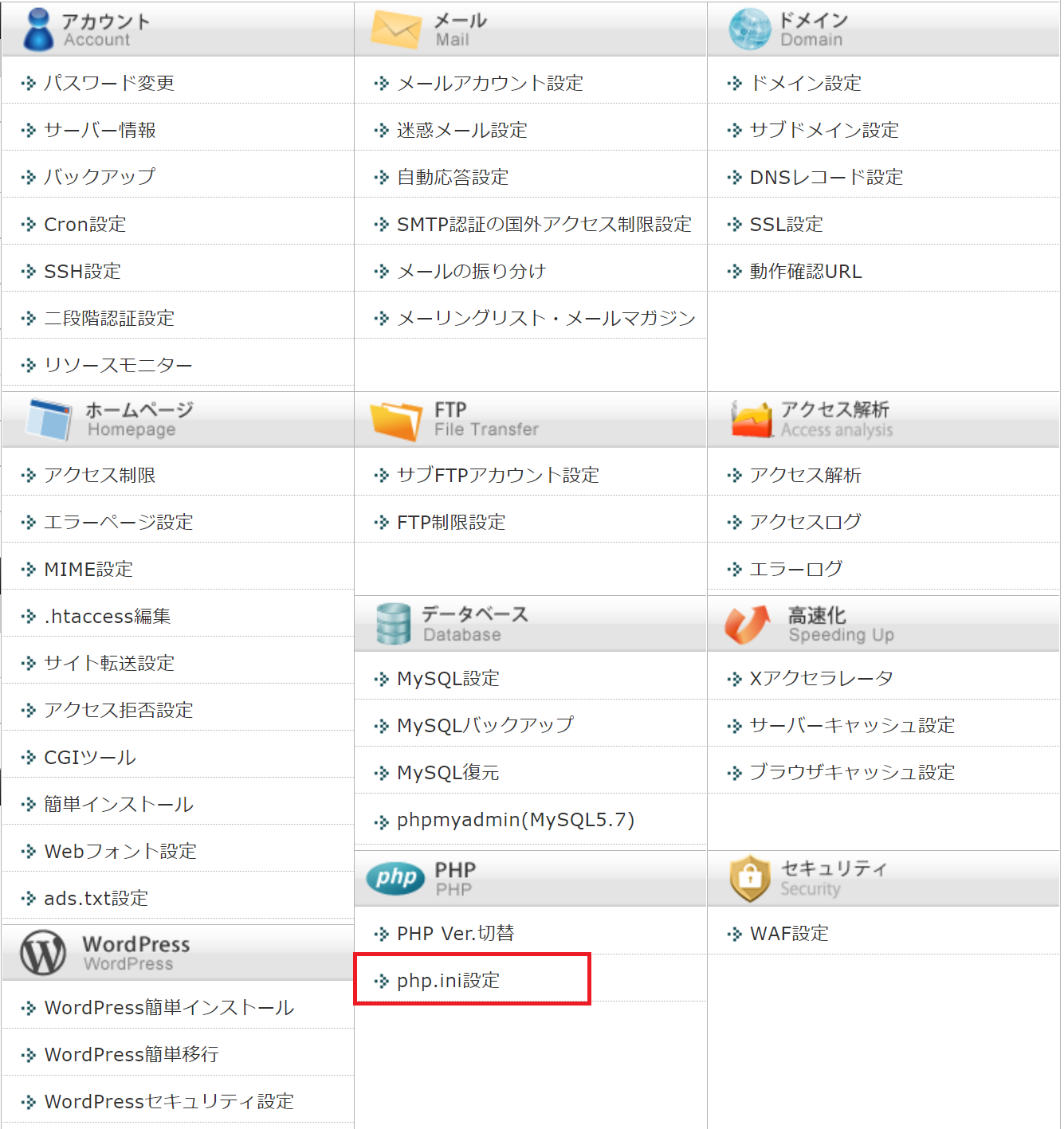
Task: Open 自動応答設定 link
Action: tap(453, 177)
